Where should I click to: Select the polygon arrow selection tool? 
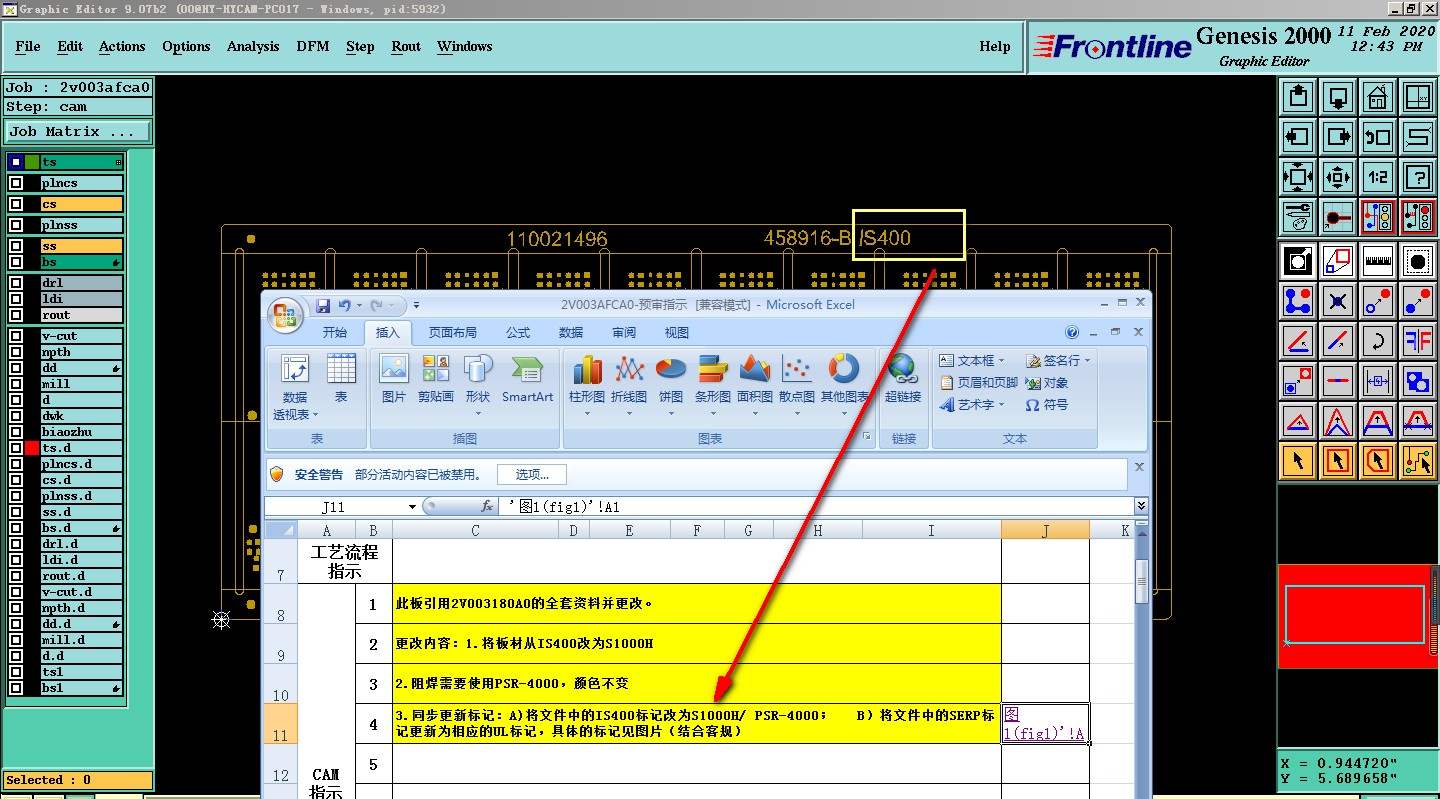1378,461
